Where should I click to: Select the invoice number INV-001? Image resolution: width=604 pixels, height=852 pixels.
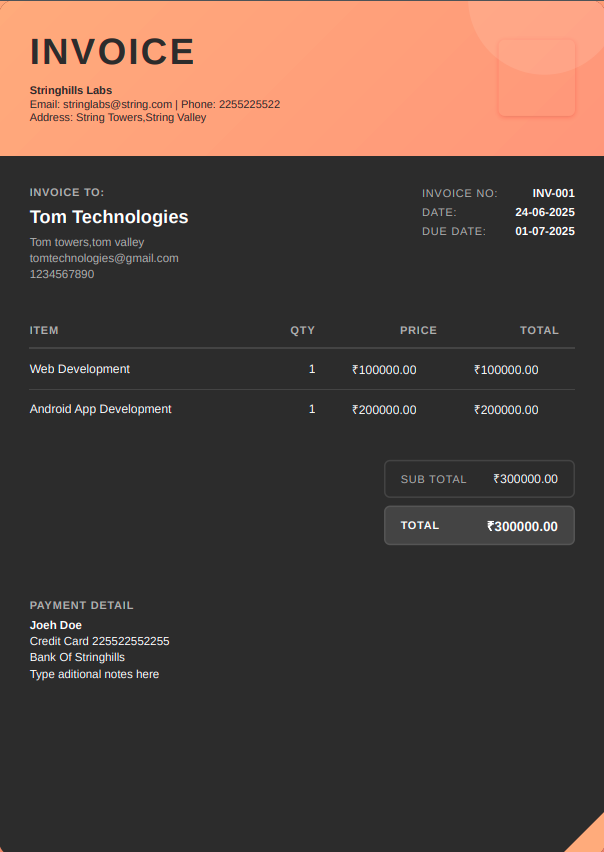(553, 193)
